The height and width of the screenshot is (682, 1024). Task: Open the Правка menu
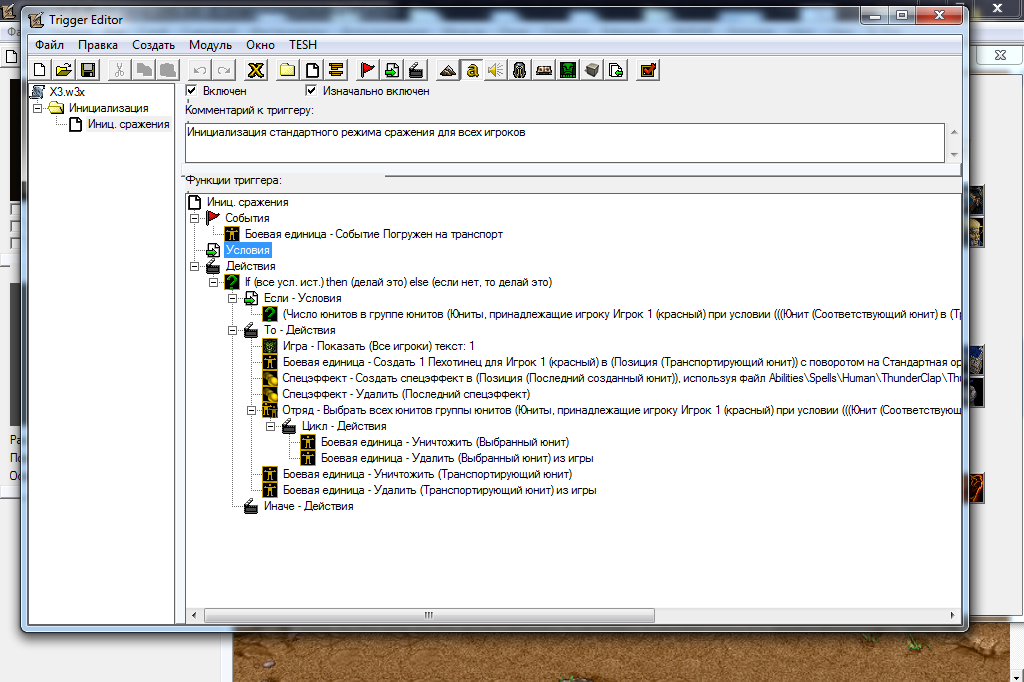tap(98, 45)
